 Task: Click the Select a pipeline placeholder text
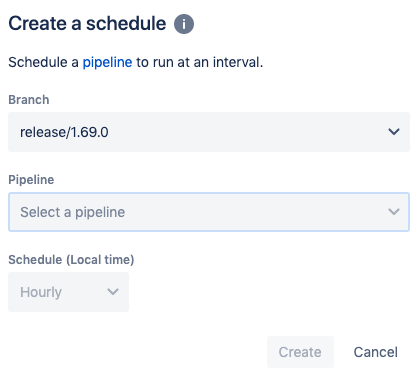[x=73, y=212]
